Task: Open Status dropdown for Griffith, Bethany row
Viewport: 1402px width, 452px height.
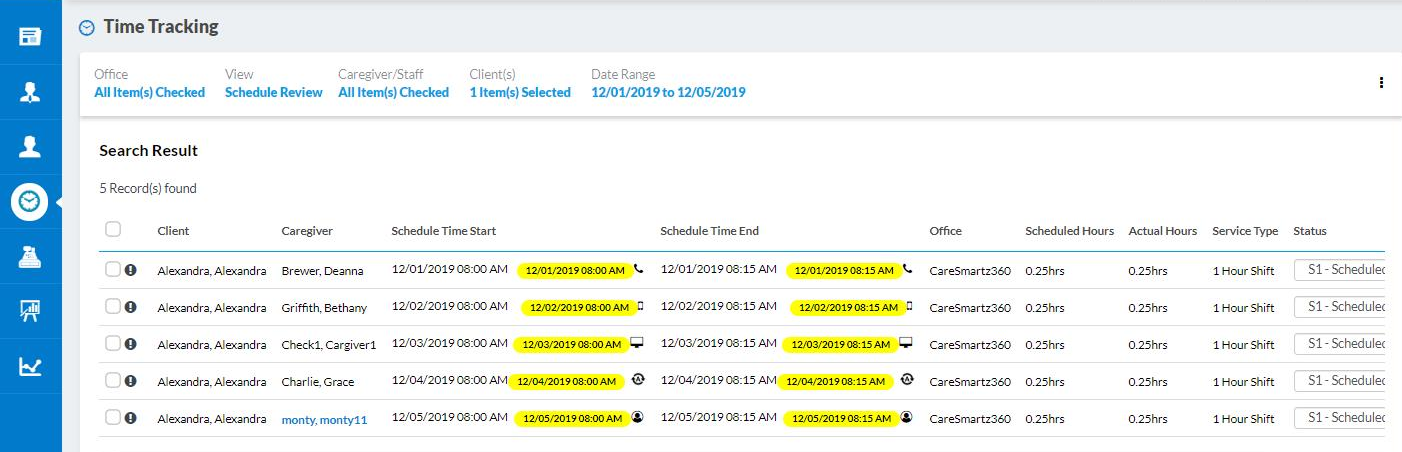Action: (x=1340, y=307)
